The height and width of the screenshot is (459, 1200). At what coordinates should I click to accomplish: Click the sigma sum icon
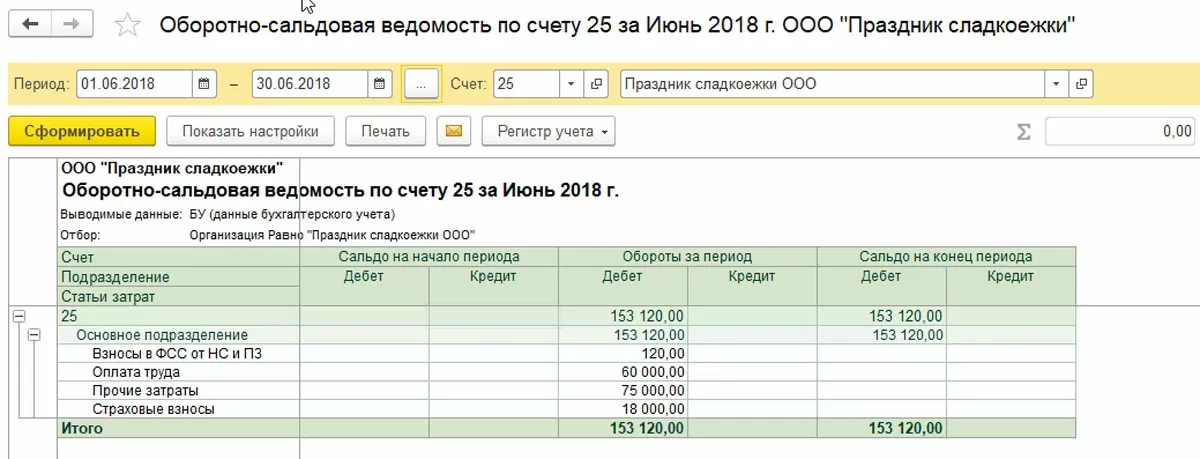[x=1023, y=132]
